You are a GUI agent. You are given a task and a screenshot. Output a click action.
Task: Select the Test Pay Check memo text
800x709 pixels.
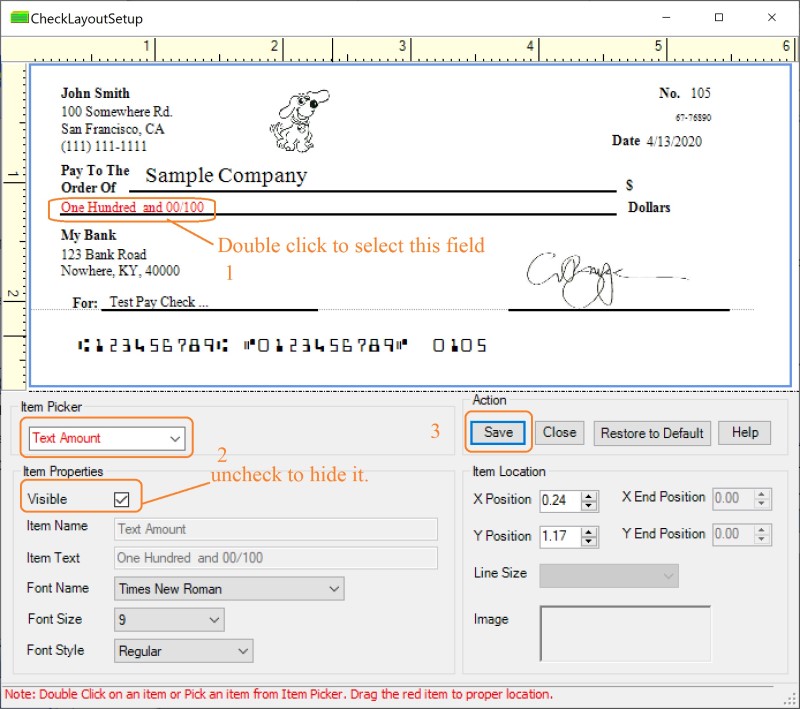158,302
